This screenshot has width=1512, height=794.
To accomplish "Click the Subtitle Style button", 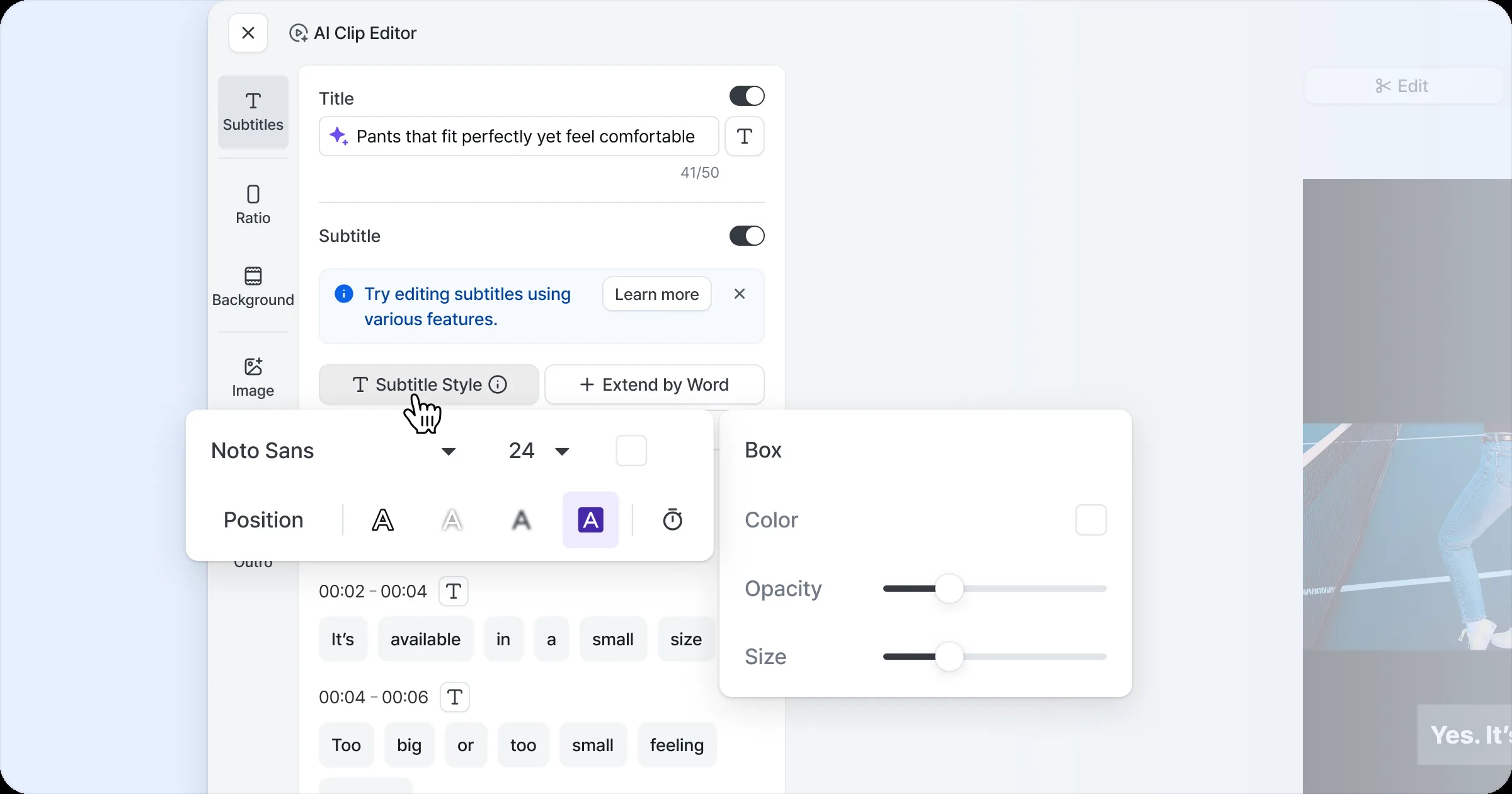I will pyautogui.click(x=429, y=384).
